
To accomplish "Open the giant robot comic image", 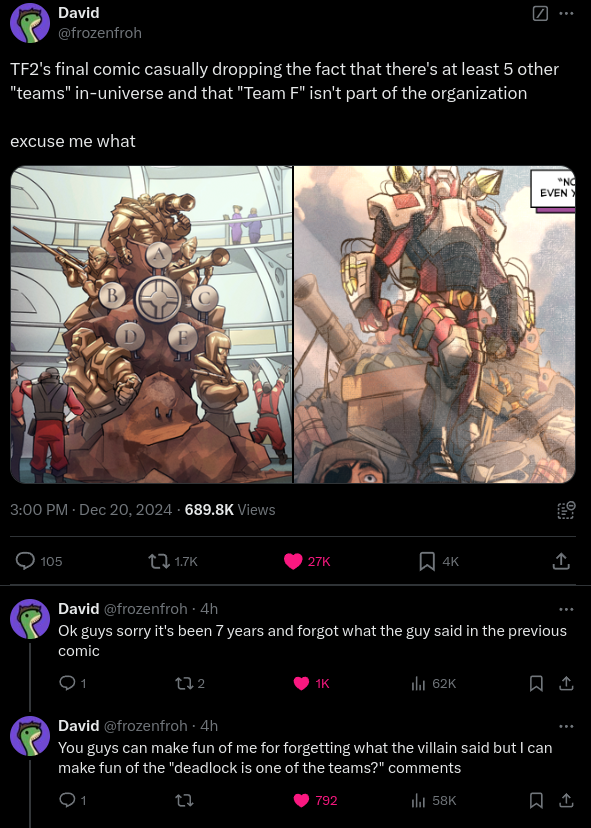I will pos(434,325).
